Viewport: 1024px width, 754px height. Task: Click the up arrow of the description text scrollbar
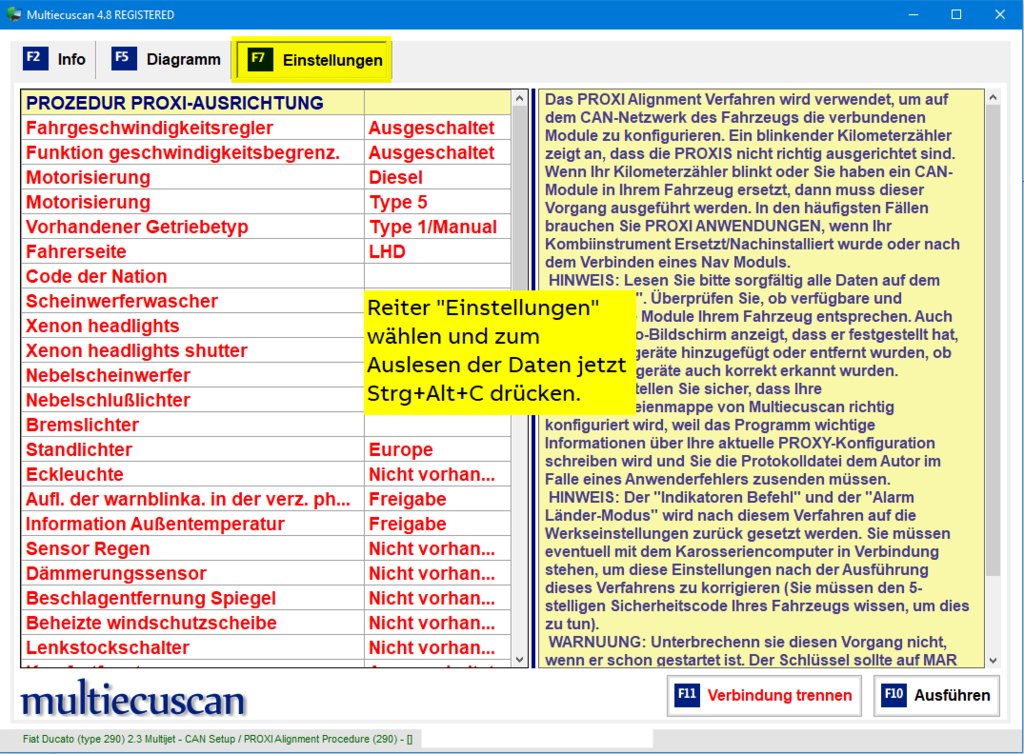point(993,98)
